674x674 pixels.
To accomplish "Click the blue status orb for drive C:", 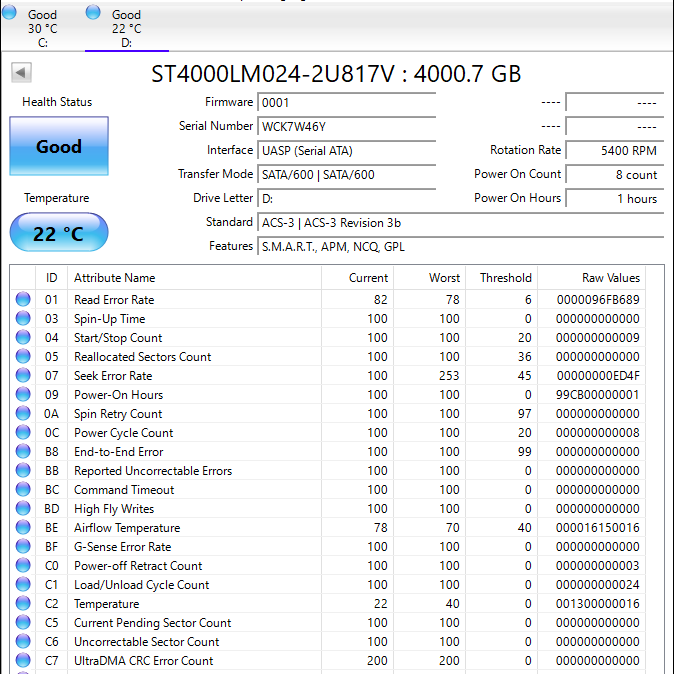I will point(9,12).
